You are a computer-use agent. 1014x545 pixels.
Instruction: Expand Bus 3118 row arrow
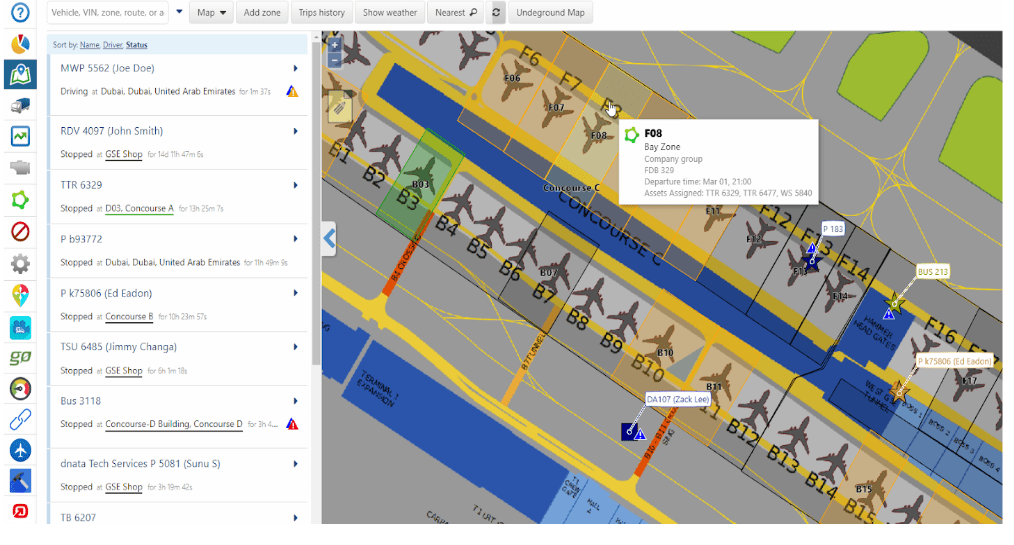click(296, 401)
